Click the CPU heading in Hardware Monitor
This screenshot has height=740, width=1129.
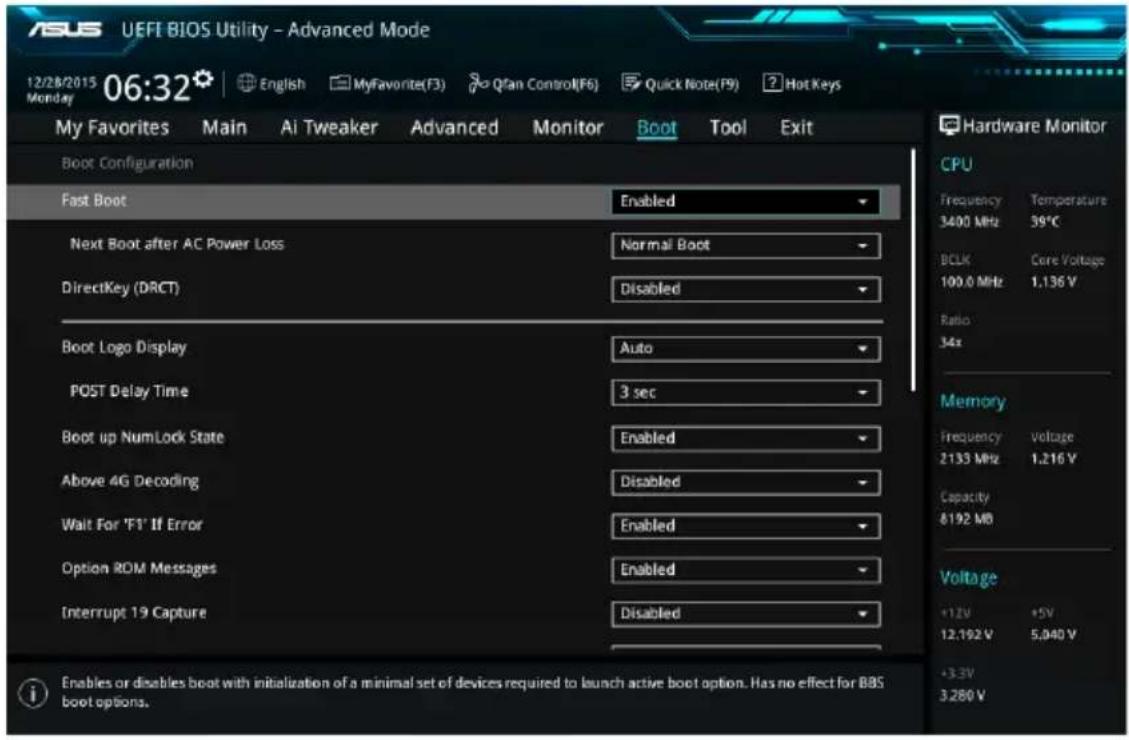pyautogui.click(x=956, y=165)
